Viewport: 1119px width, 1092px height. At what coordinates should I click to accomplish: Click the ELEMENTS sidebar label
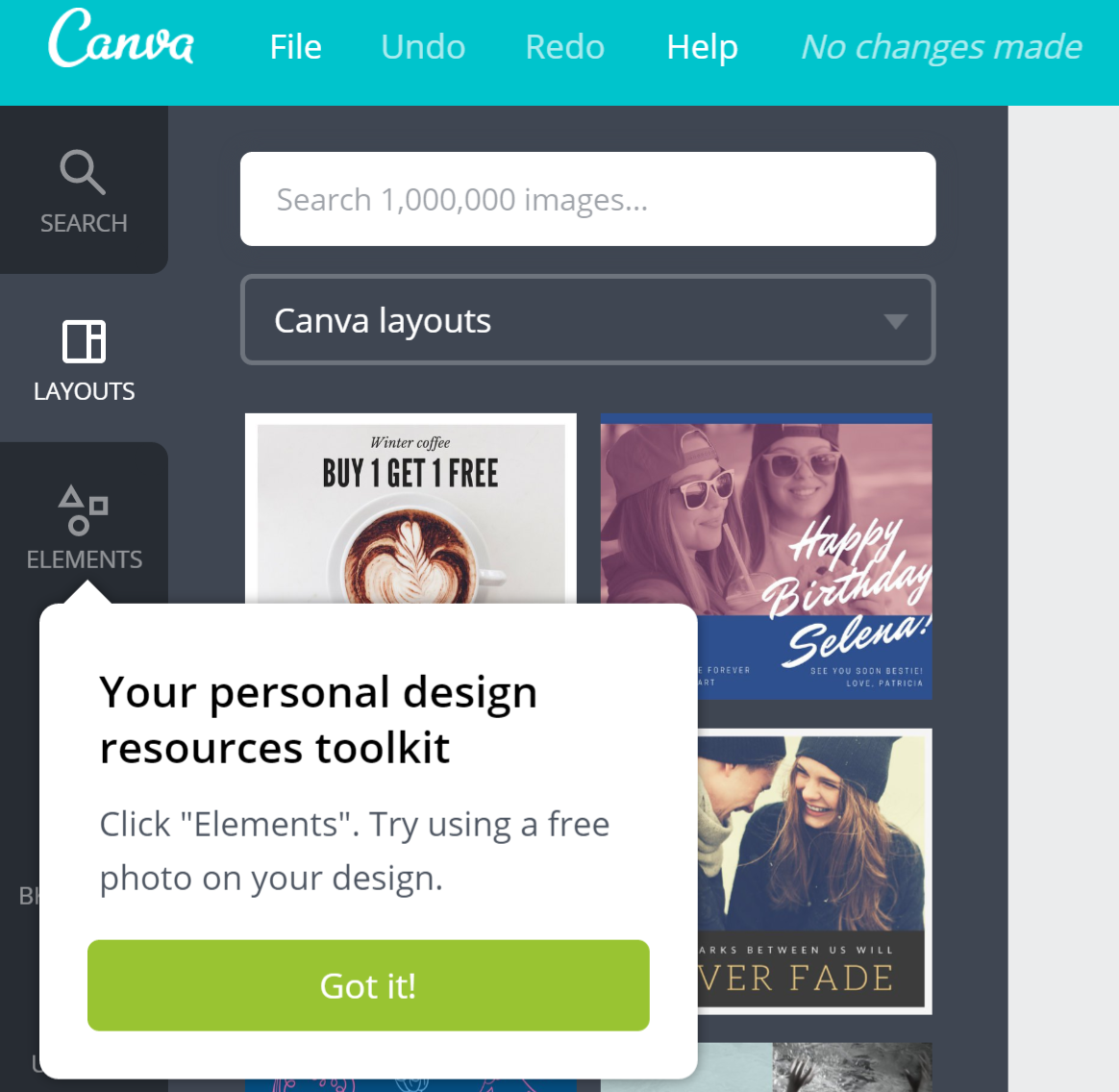pos(85,559)
